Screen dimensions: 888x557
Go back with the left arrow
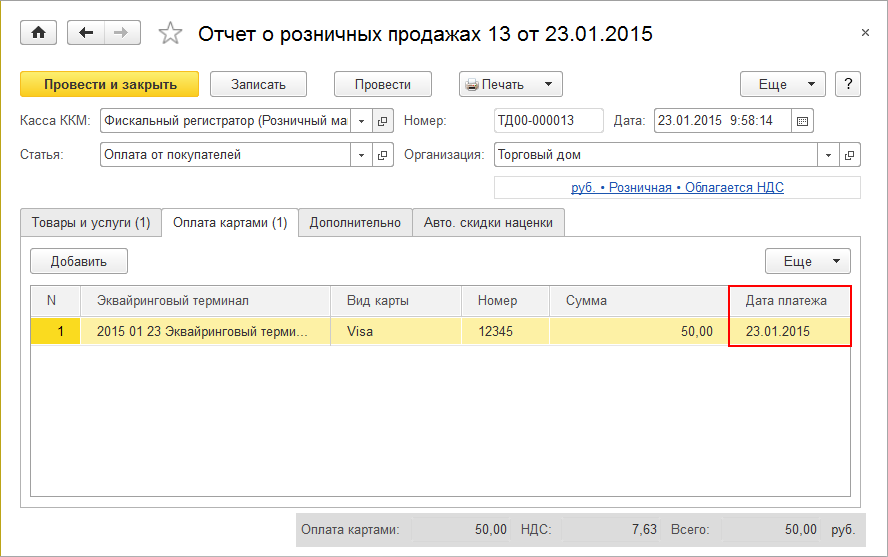tap(86, 33)
